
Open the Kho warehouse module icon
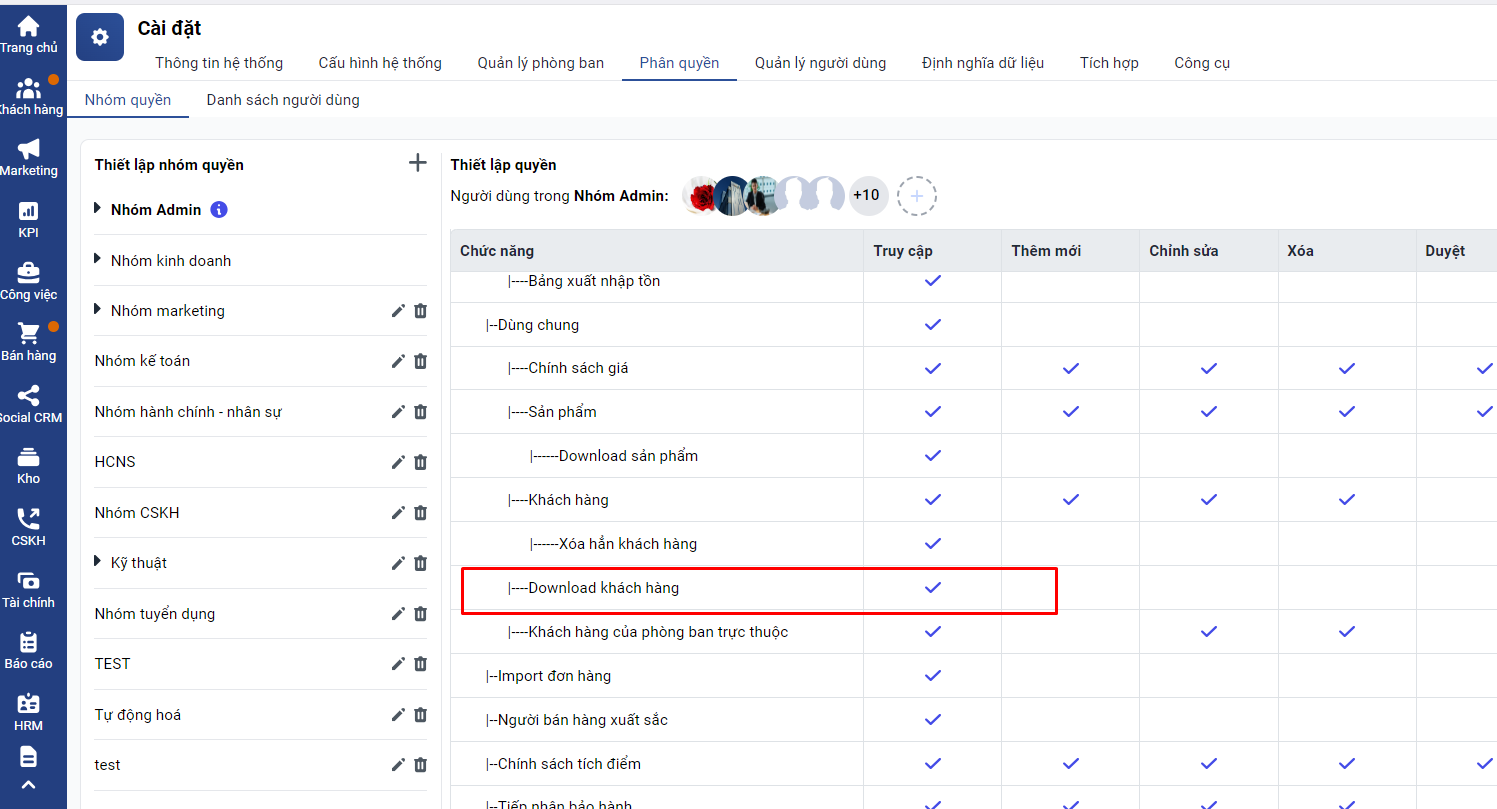(x=29, y=458)
